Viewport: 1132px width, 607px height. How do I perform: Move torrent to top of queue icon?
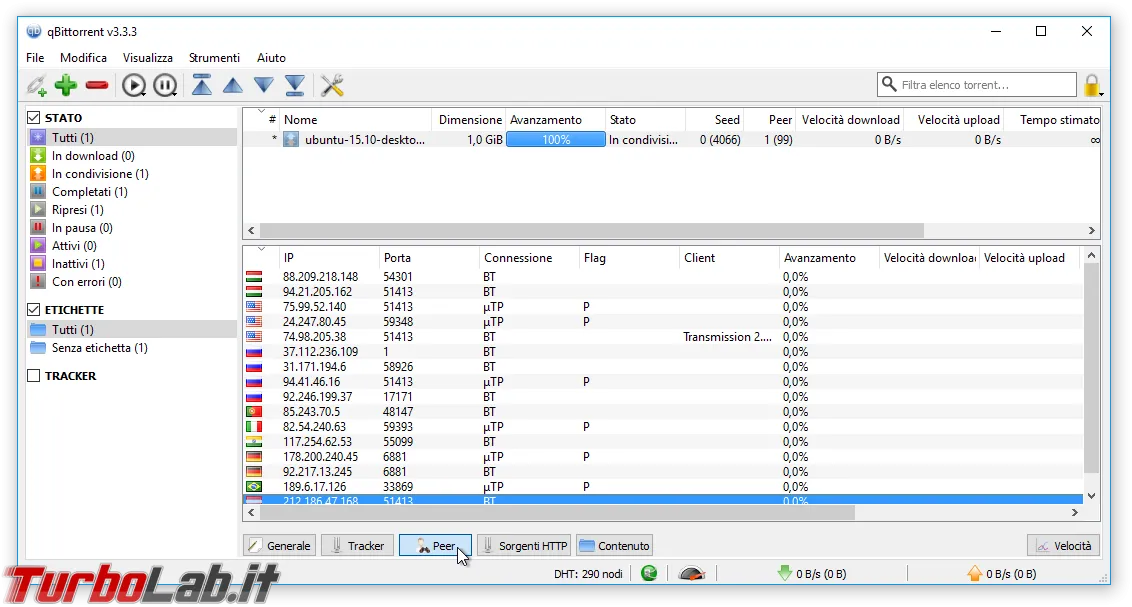click(x=202, y=85)
